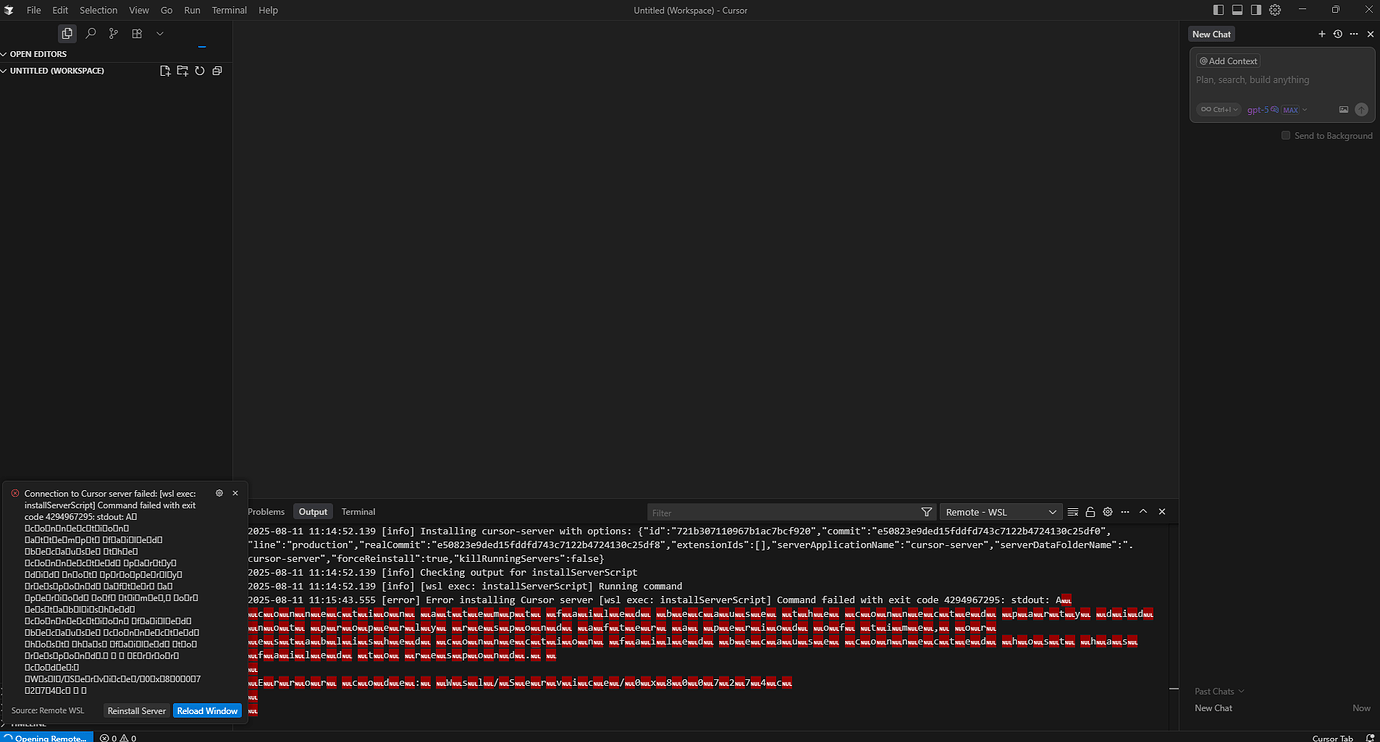The width and height of the screenshot is (1380, 742).
Task: Refresh the Untitled workspace explorer
Action: [x=200, y=70]
